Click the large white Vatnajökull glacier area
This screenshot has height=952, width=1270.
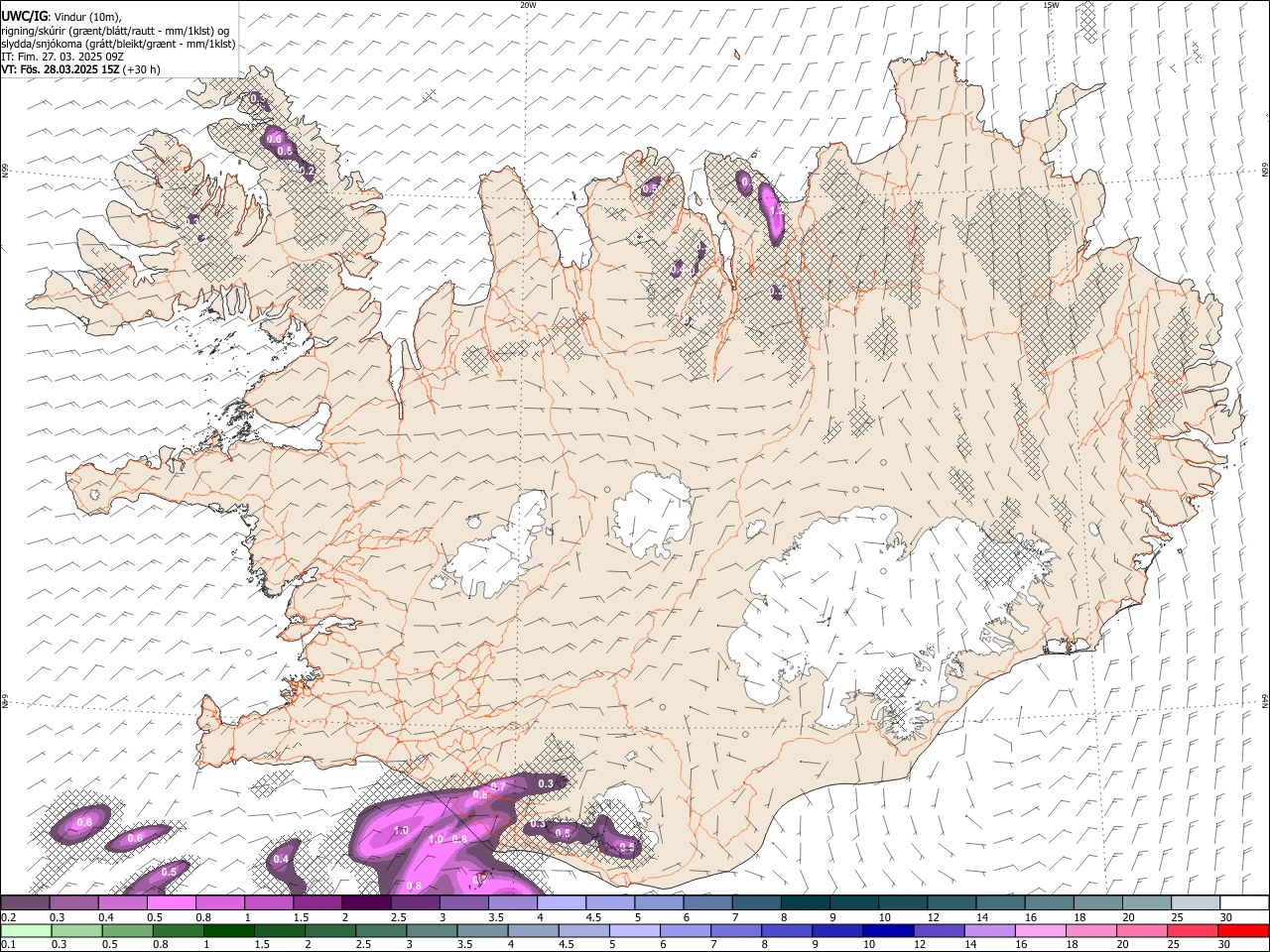tap(873, 615)
